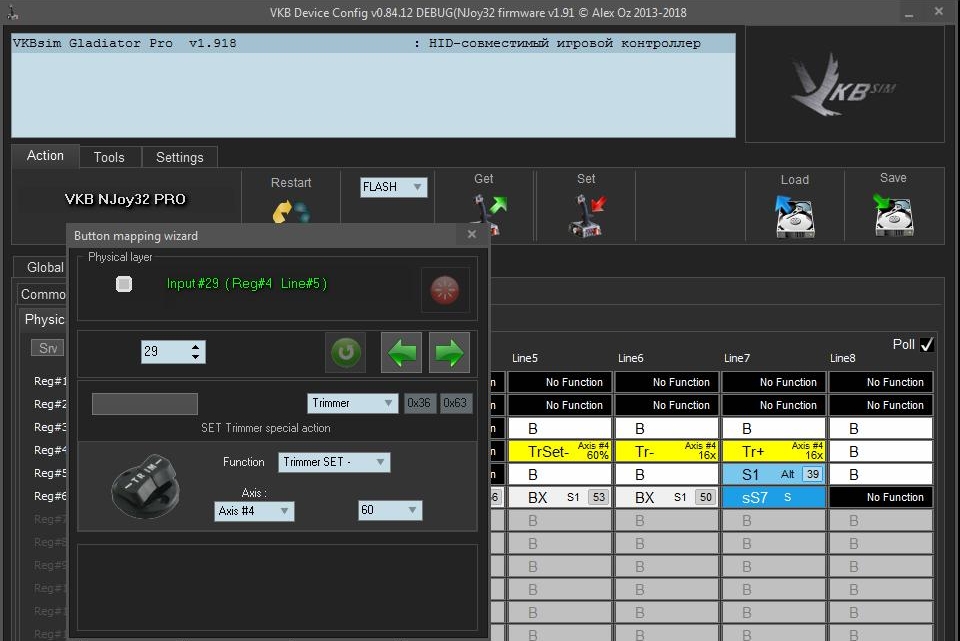This screenshot has width=960, height=641.
Task: Select the Physical tab
Action: click(x=43, y=319)
